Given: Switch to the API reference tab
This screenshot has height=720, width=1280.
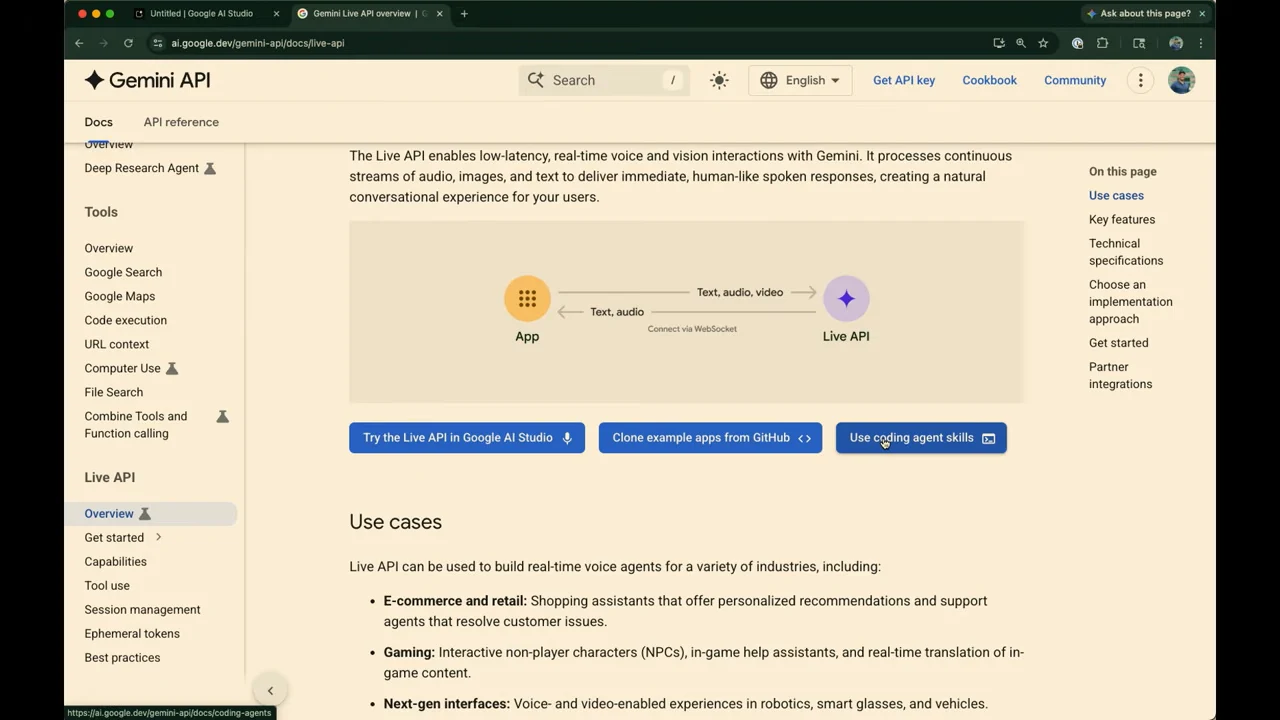Looking at the screenshot, I should [181, 122].
